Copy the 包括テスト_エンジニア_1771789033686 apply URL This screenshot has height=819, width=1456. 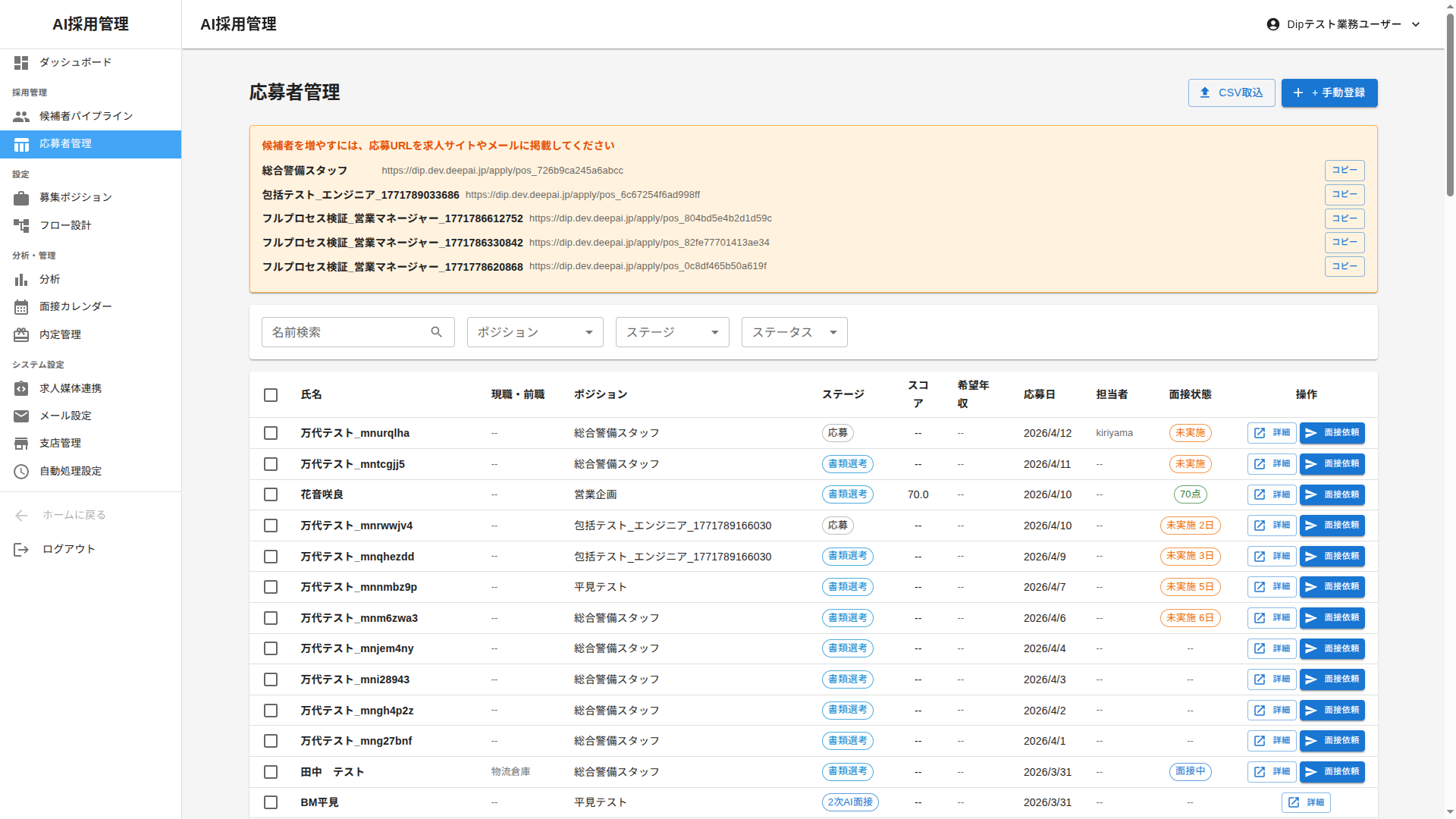coord(1345,194)
